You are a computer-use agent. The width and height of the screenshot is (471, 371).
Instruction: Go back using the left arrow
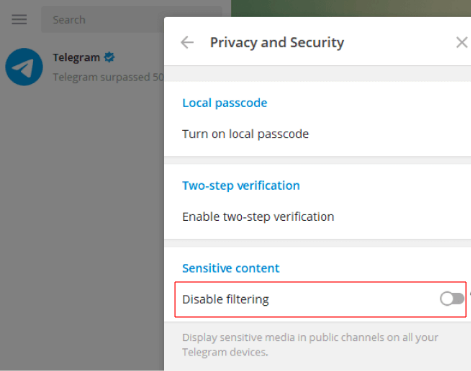click(x=187, y=42)
